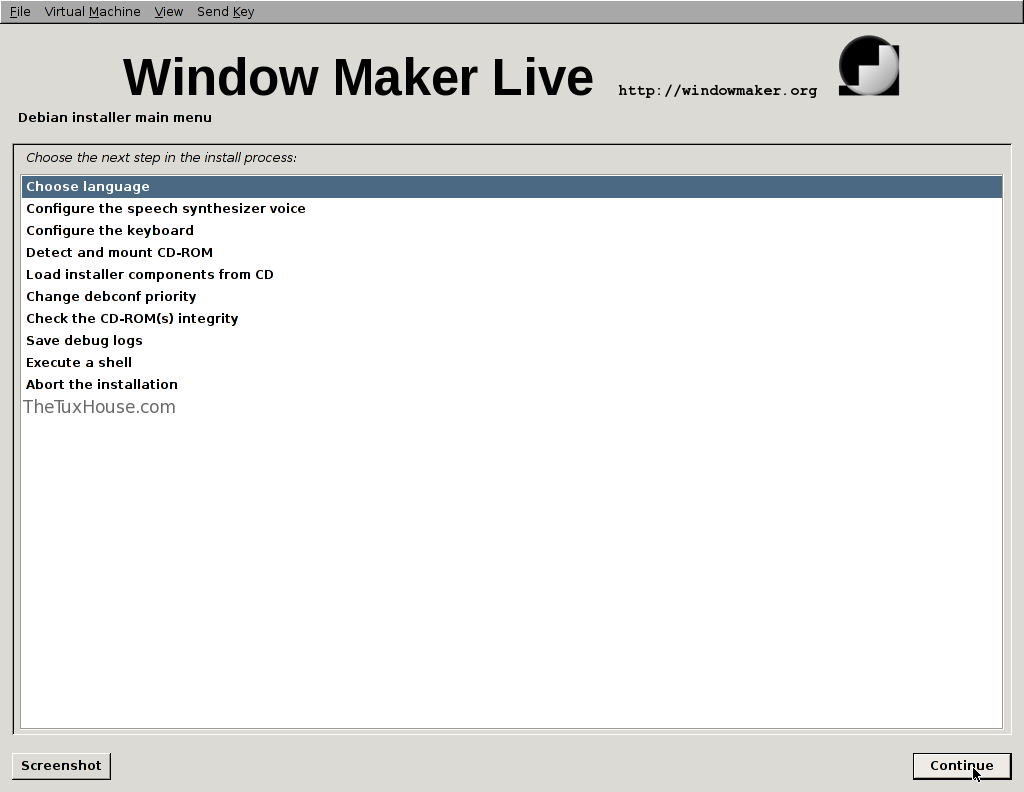Select Detect and mount CD-ROM
Image resolution: width=1024 pixels, height=792 pixels.
pos(512,253)
